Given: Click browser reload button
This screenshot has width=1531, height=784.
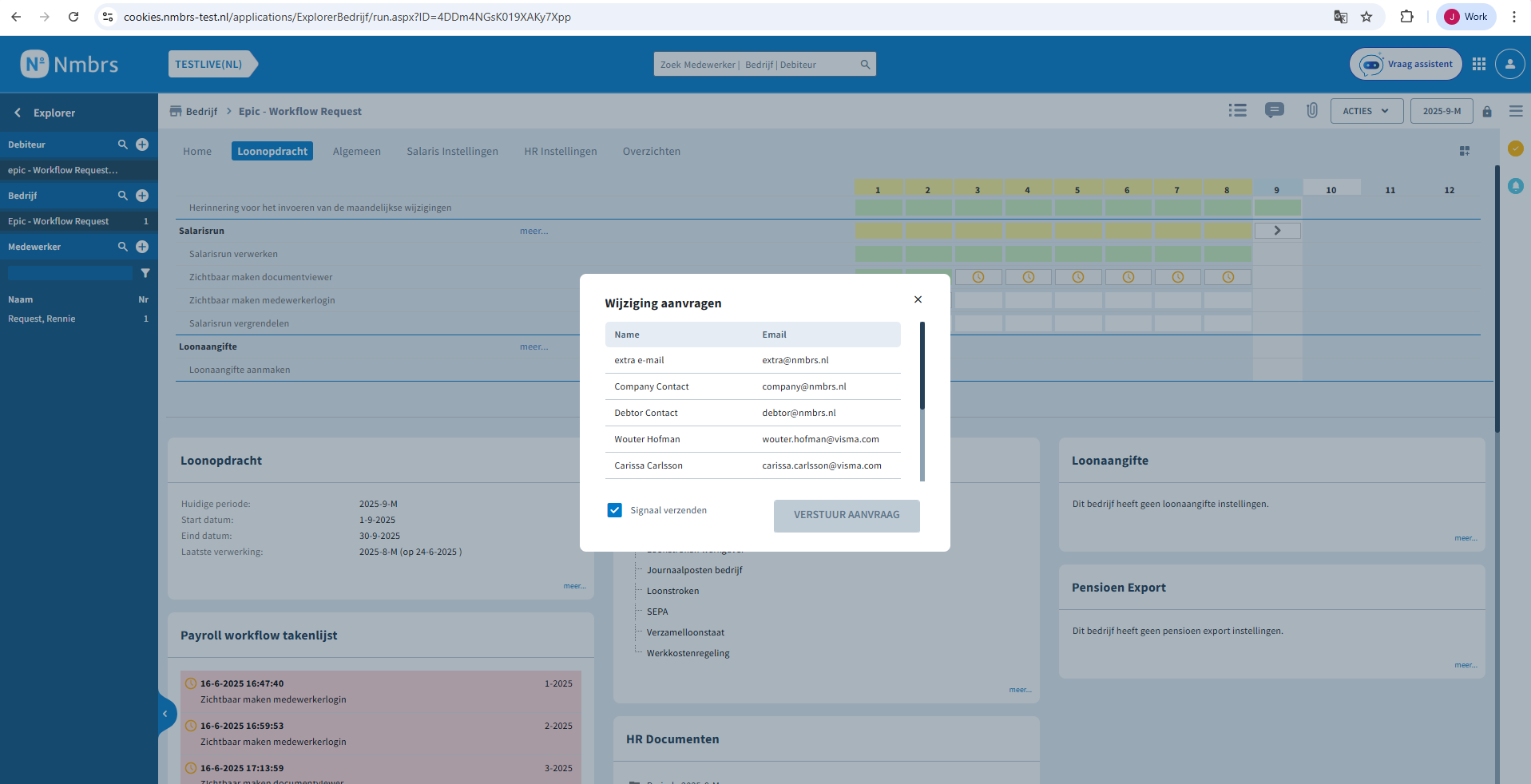Looking at the screenshot, I should pyautogui.click(x=73, y=17).
